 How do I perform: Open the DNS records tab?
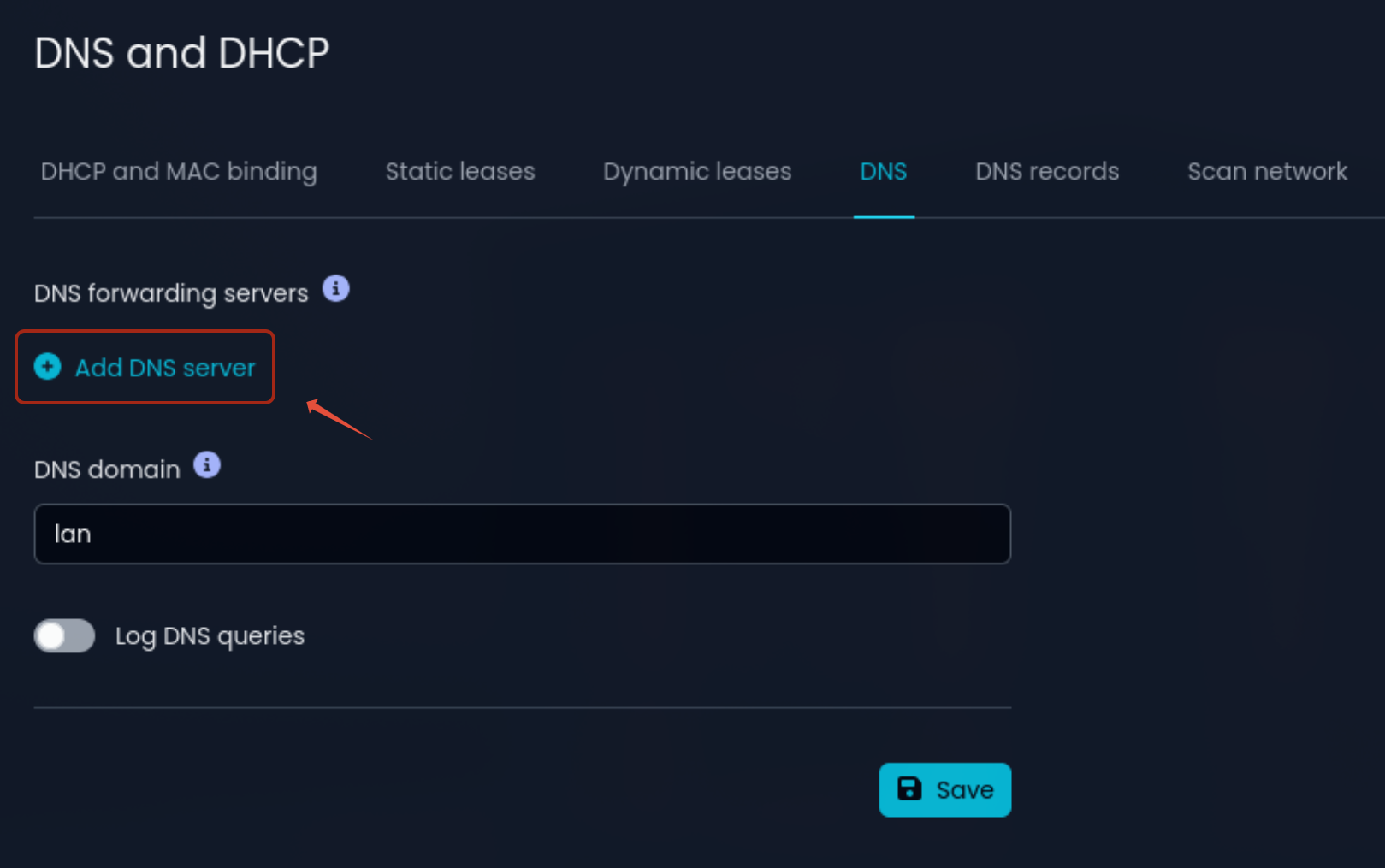tap(1047, 171)
